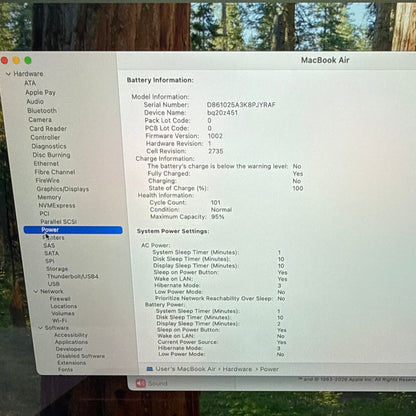
Task: Open Extensions under Software
Action: (x=71, y=363)
